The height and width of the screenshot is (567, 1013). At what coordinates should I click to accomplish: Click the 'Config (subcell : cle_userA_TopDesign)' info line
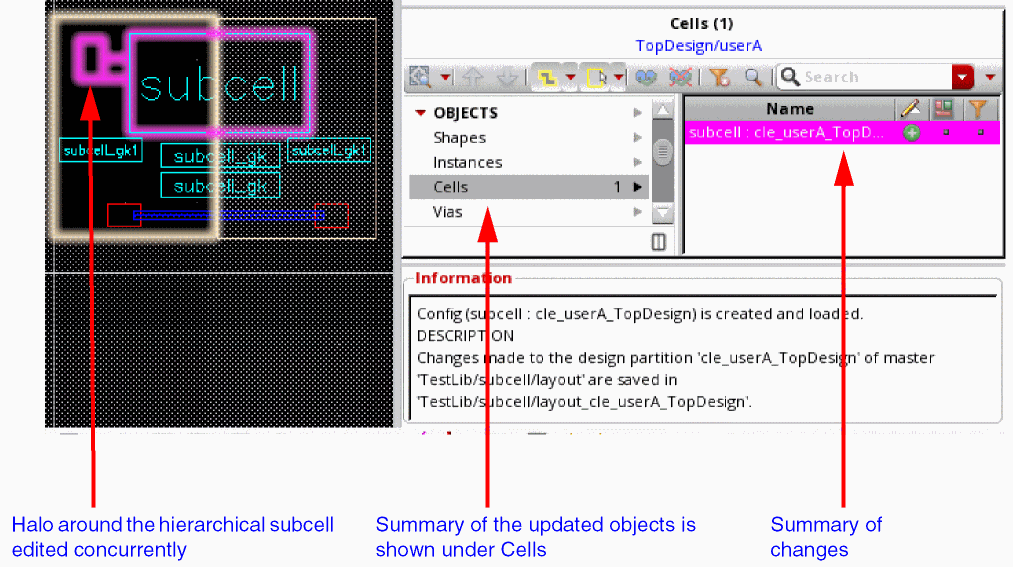click(640, 314)
